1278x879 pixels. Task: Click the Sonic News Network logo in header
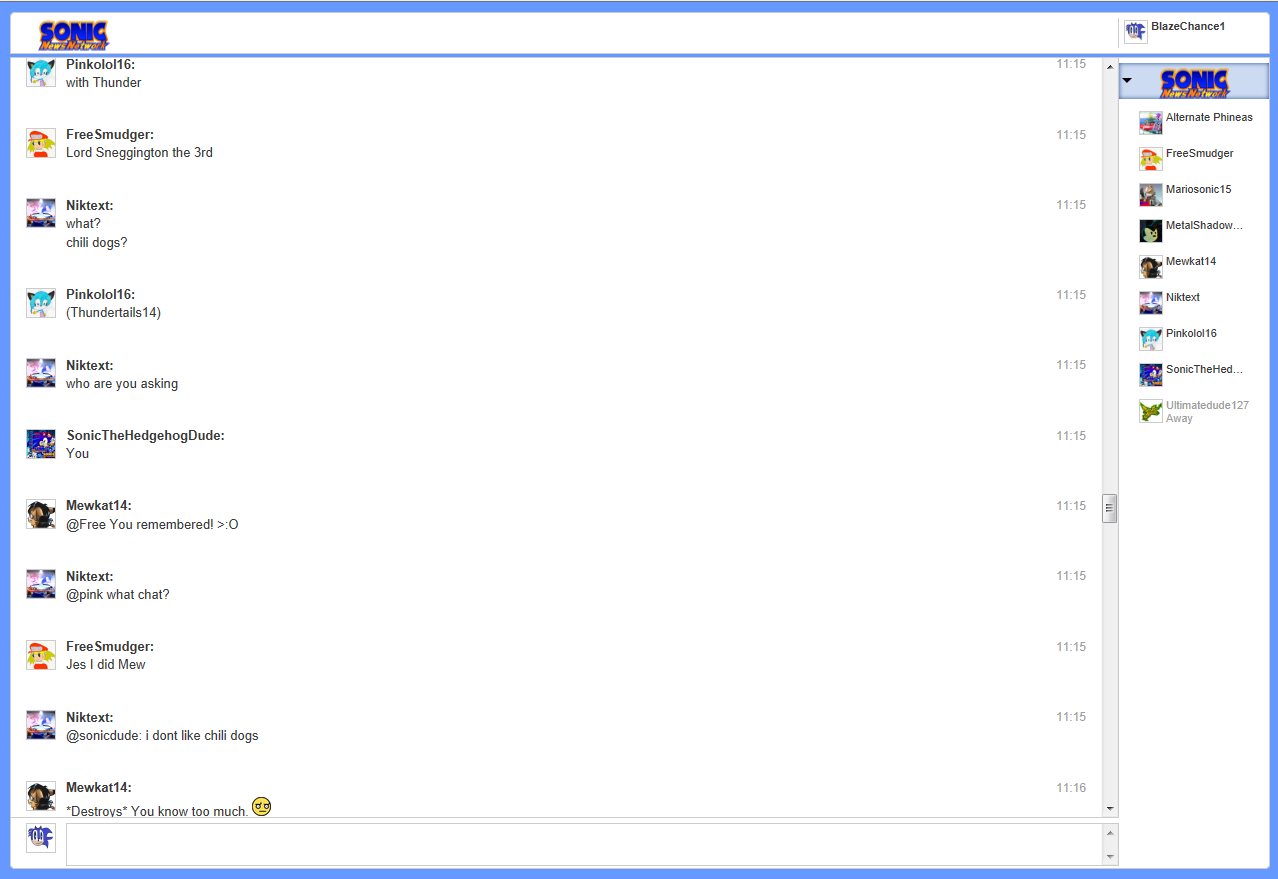[x=73, y=35]
